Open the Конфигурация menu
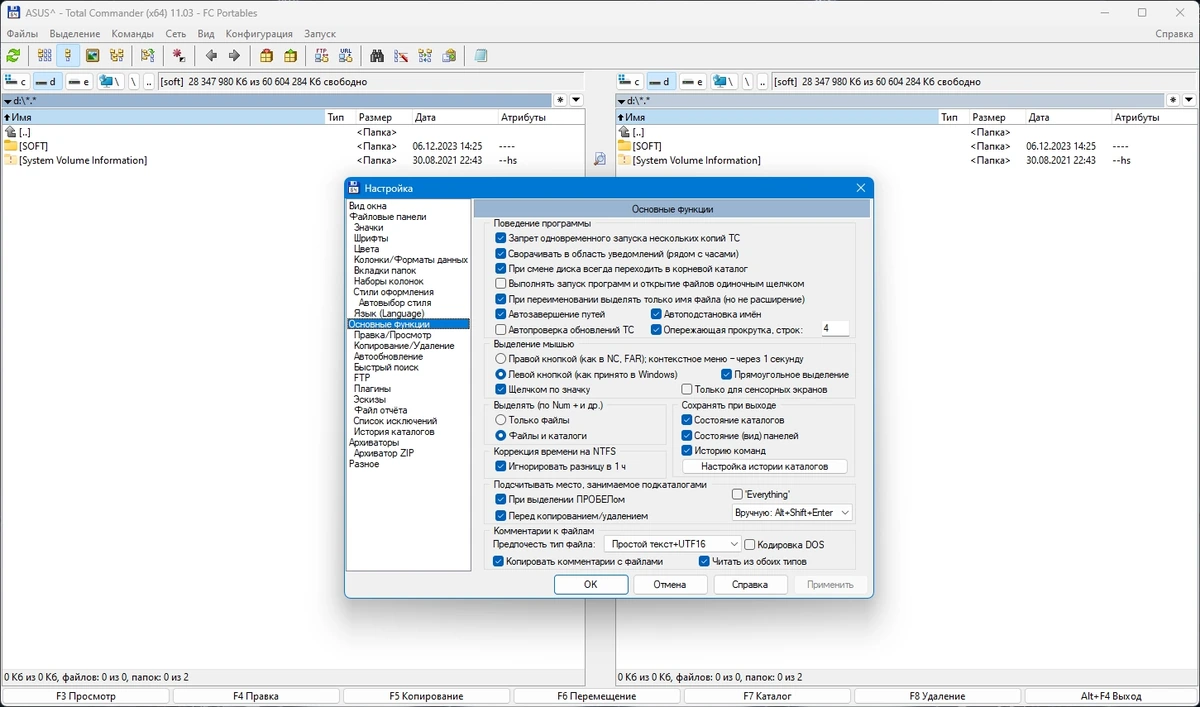 [259, 34]
